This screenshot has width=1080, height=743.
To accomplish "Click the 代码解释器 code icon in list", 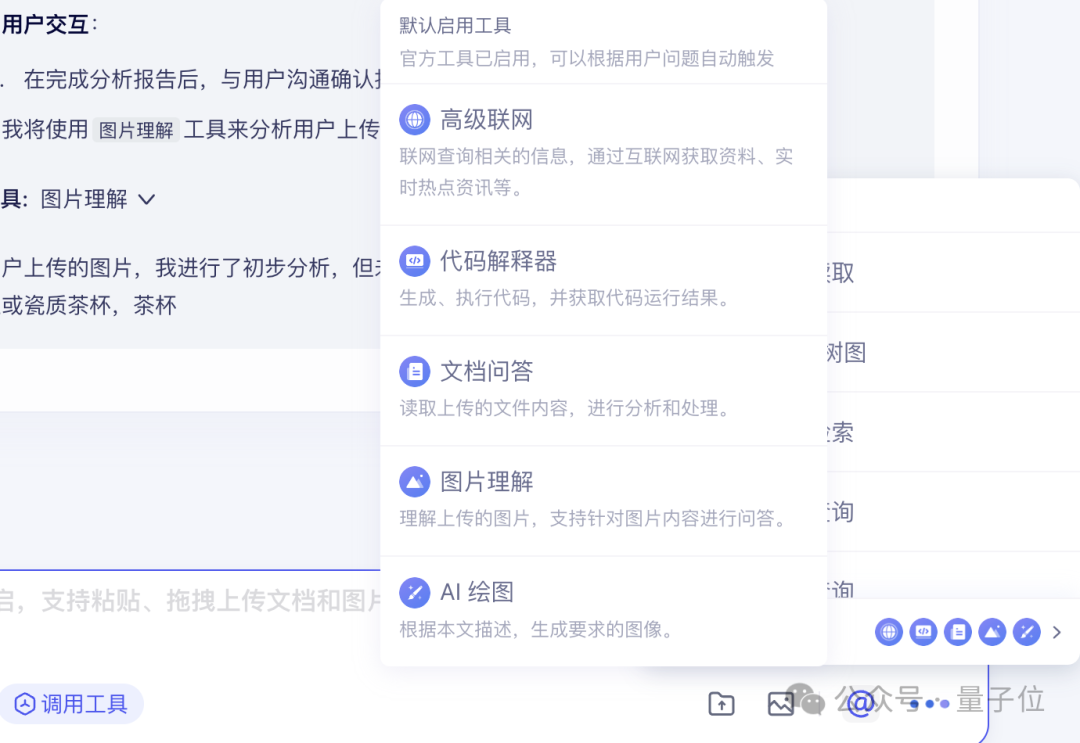I will click(415, 261).
